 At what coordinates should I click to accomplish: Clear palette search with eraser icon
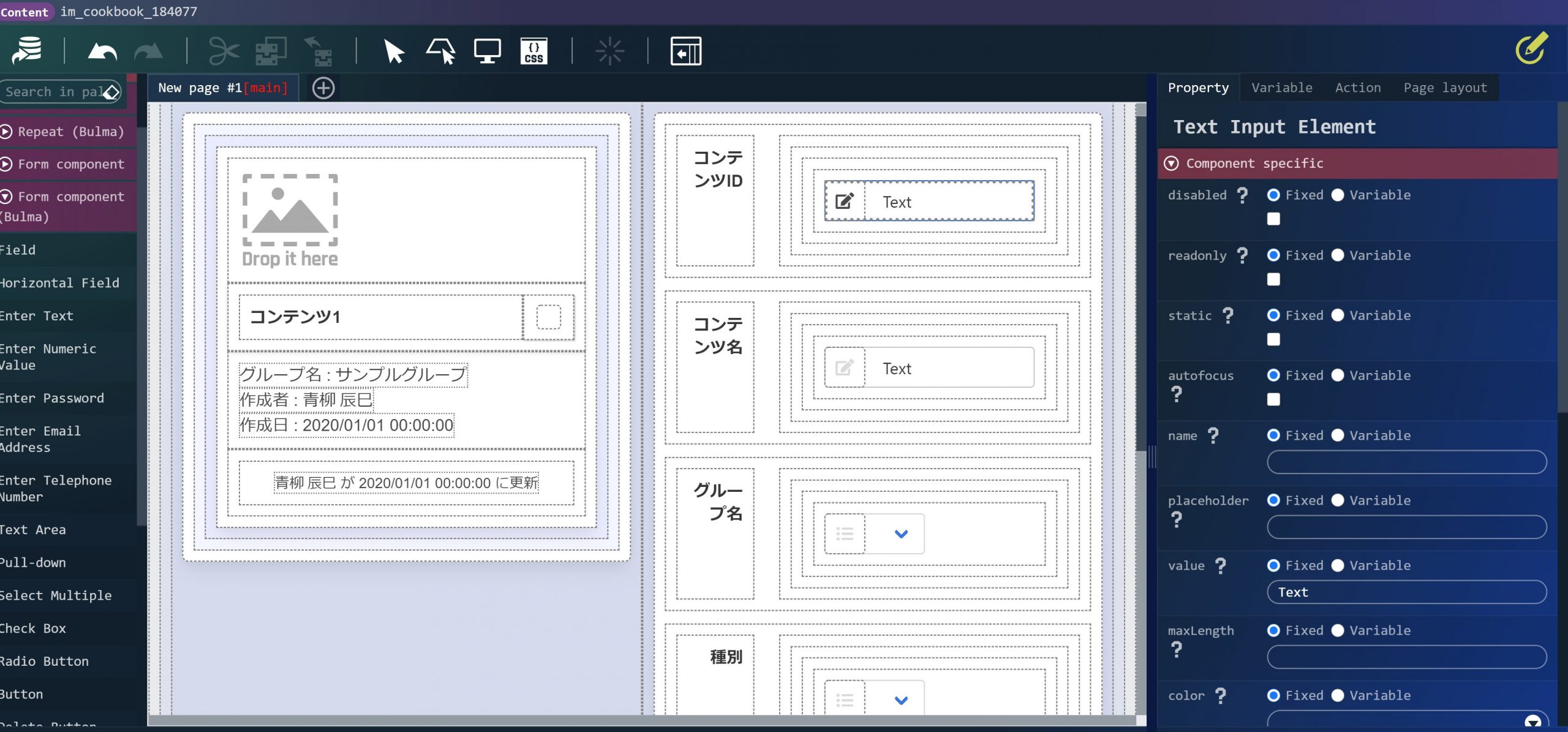(x=111, y=92)
